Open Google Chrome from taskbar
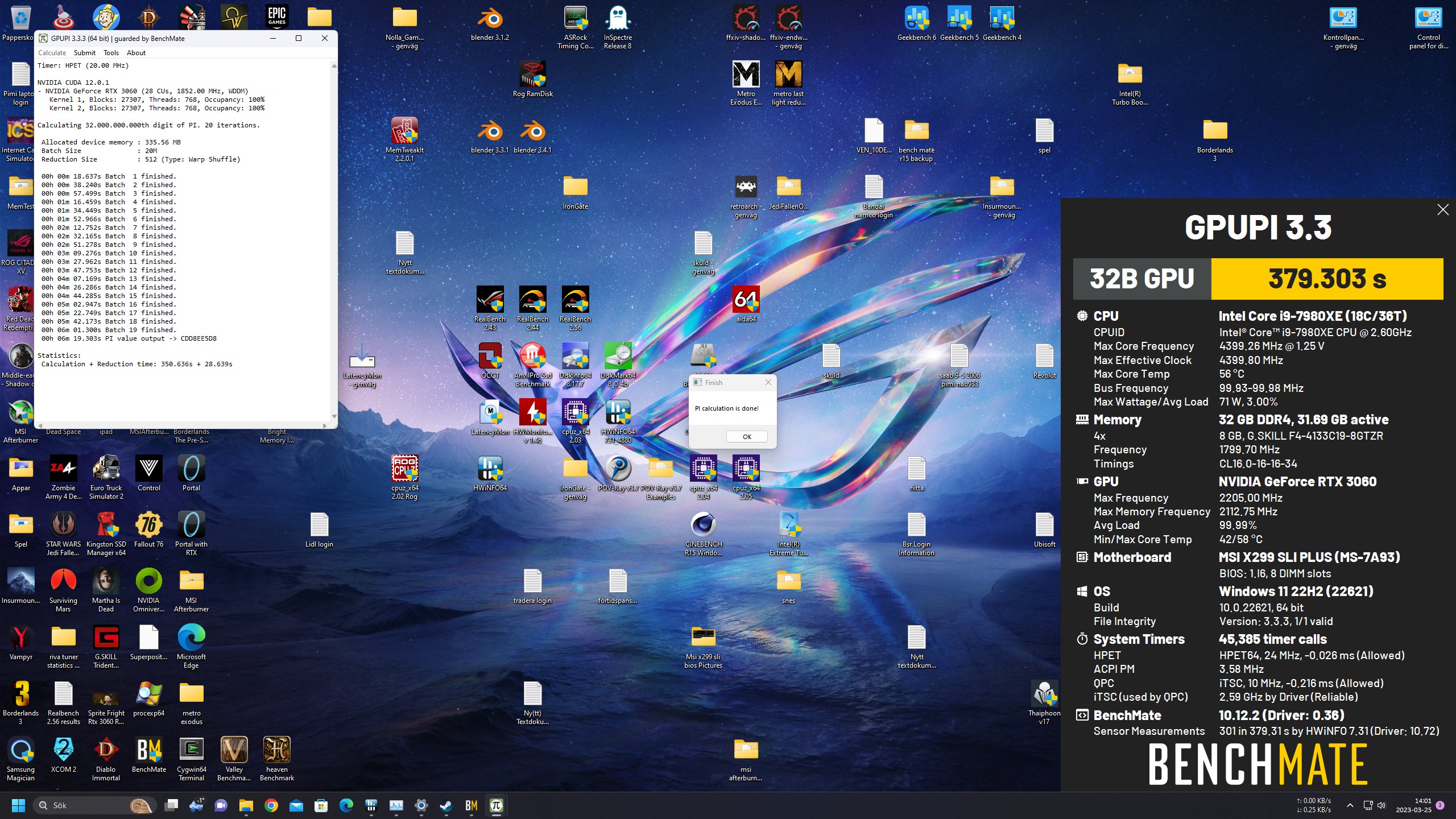This screenshot has width=1456, height=819. [x=271, y=805]
